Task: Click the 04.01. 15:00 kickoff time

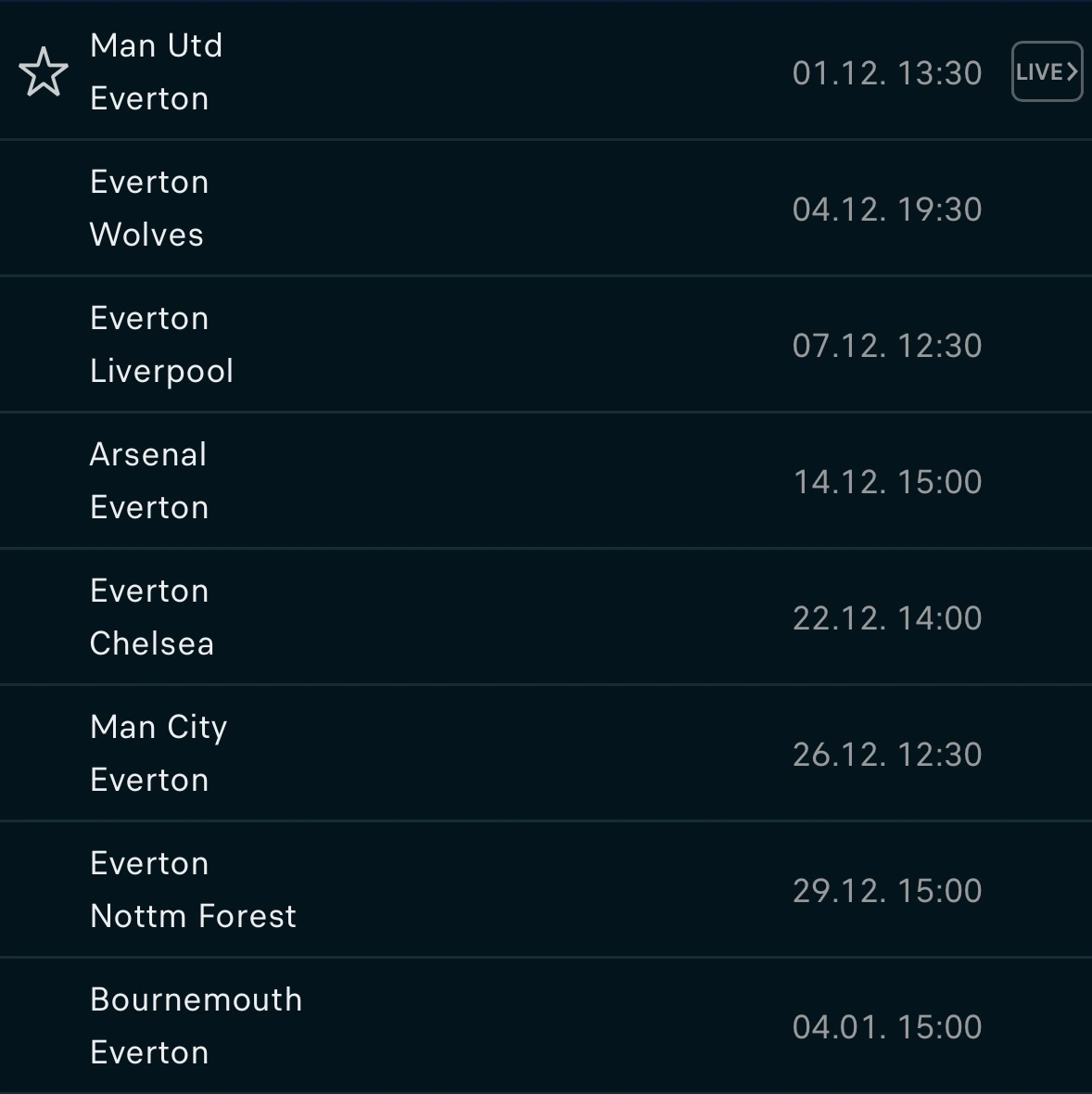Action: coord(886,1027)
